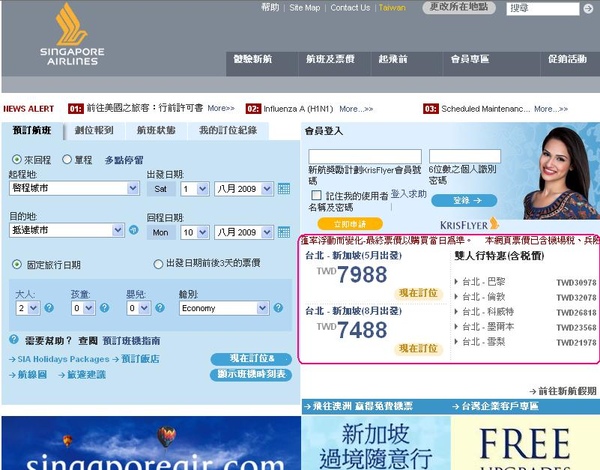The image size is (600, 470).
Task: Click the Singapore Airlines logo
Action: click(72, 34)
